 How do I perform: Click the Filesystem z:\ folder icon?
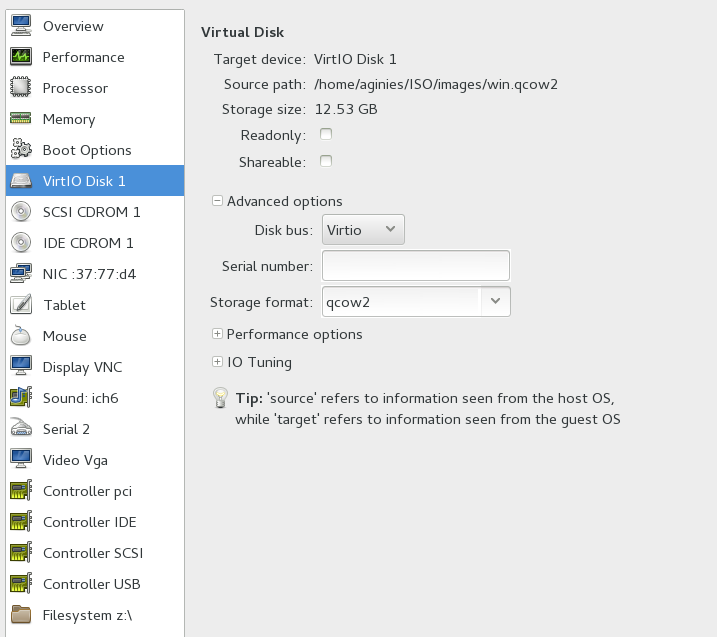(21, 615)
